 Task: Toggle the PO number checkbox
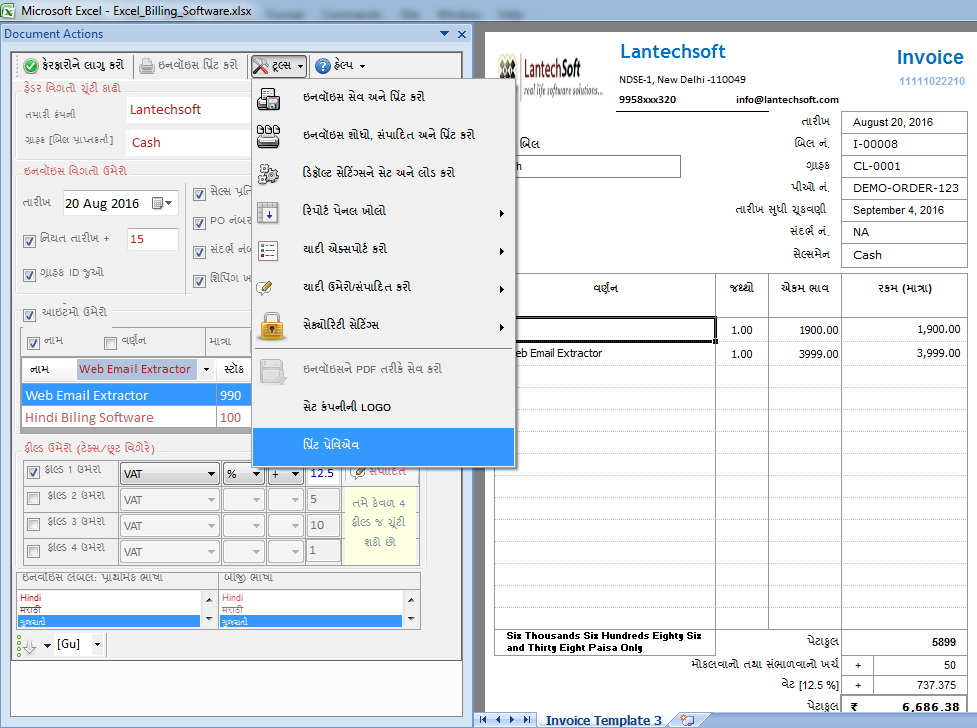click(x=199, y=223)
